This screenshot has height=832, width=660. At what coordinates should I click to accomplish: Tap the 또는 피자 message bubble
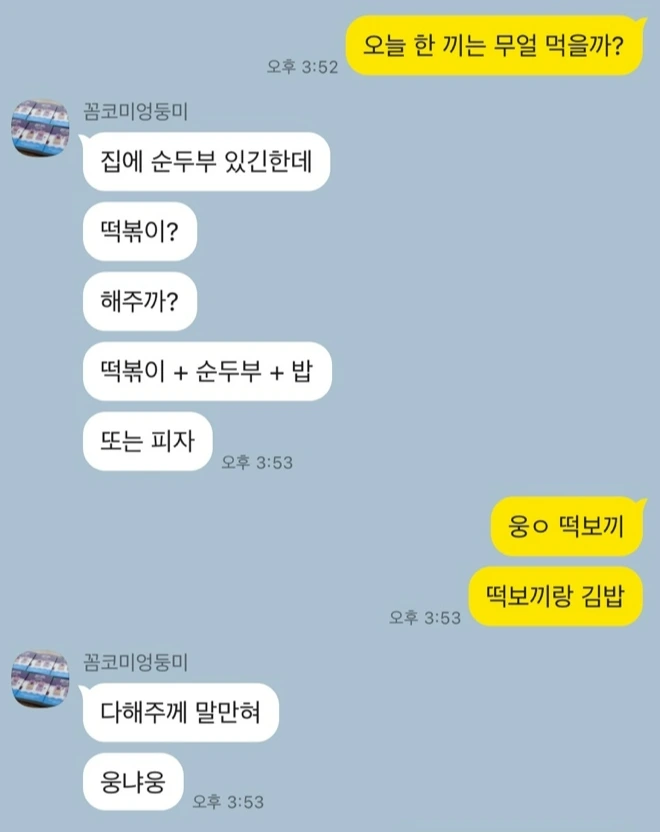[x=147, y=441]
